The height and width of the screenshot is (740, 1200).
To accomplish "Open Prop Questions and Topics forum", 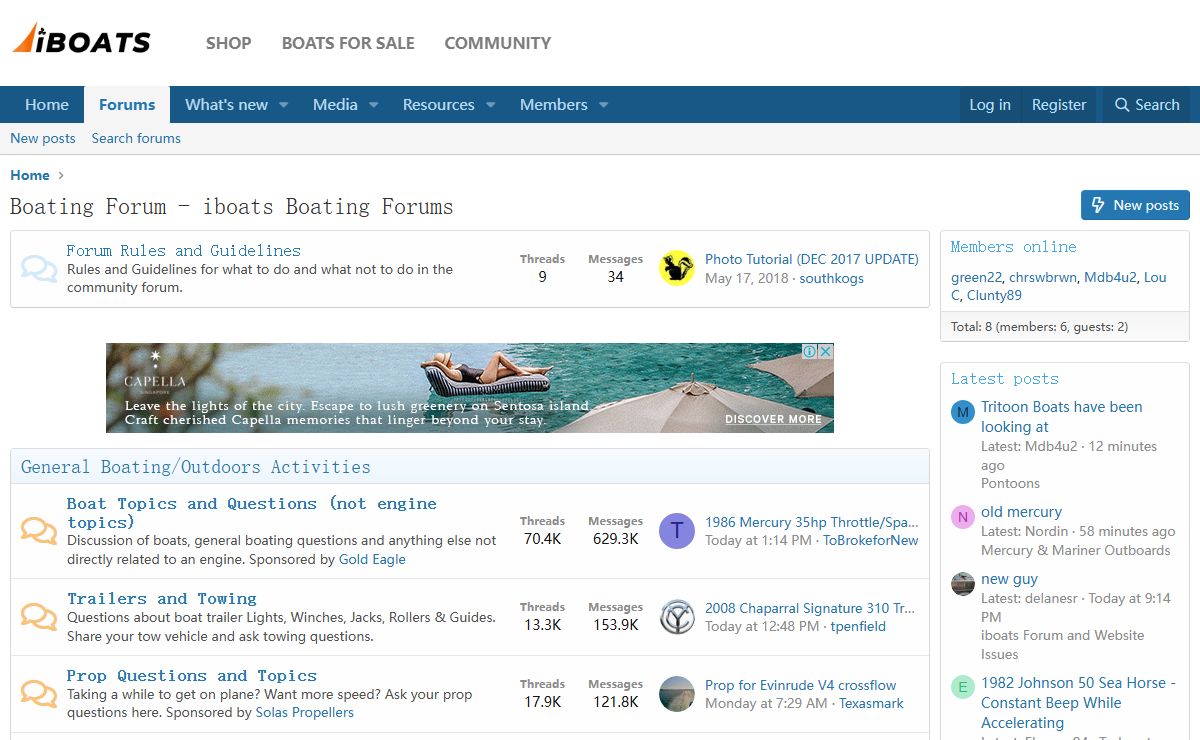I will pos(192,675).
